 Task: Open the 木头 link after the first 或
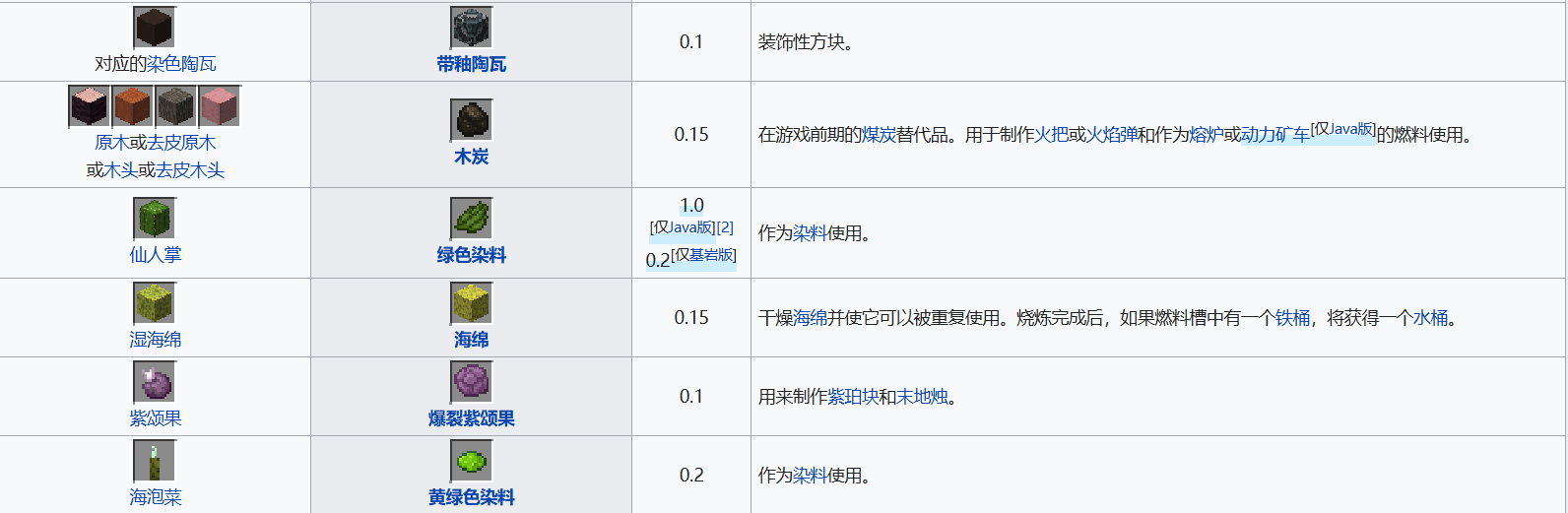(x=120, y=170)
